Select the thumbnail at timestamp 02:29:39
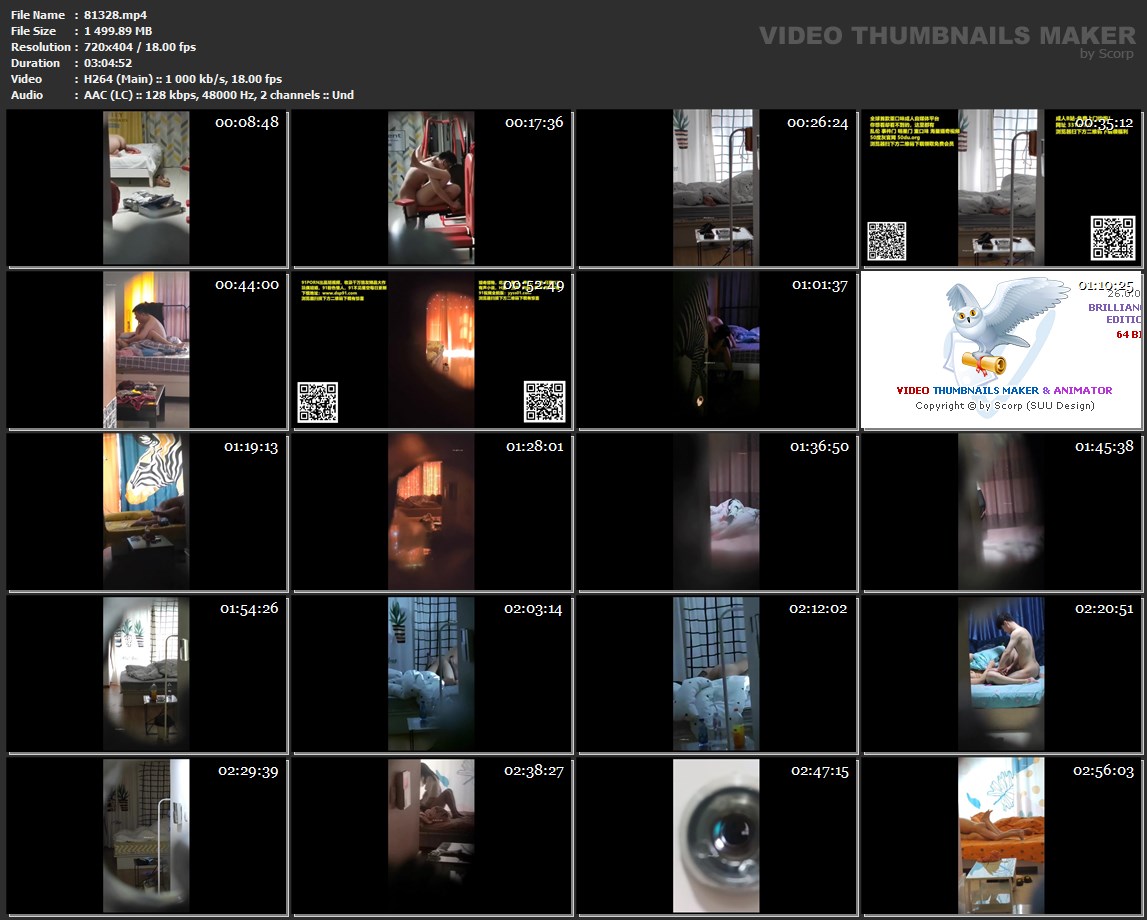 point(146,835)
